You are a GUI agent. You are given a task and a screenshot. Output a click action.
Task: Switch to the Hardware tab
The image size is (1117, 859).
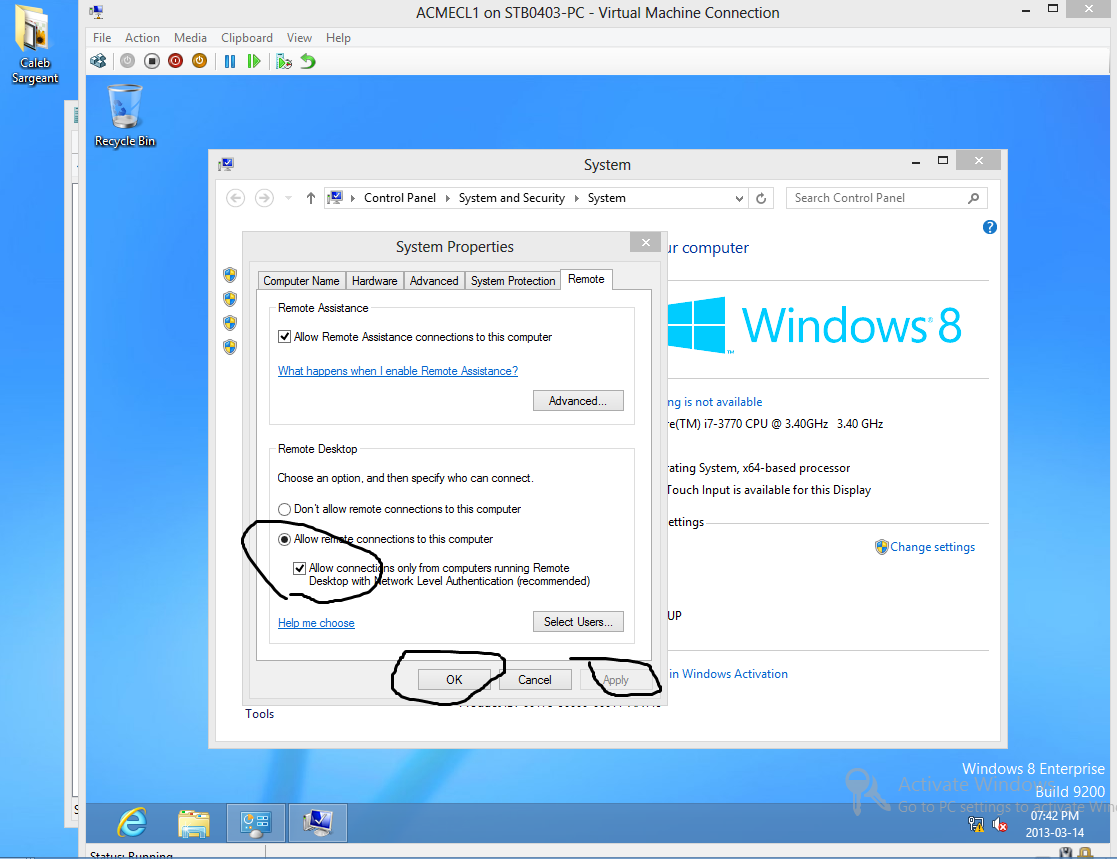tap(375, 281)
